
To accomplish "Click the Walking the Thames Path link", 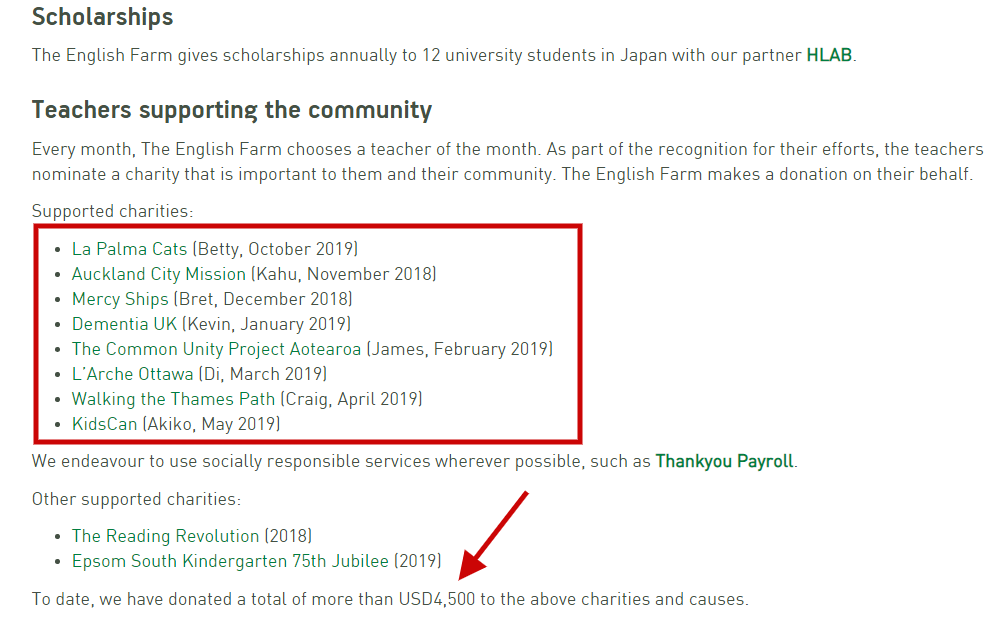I will [x=173, y=399].
